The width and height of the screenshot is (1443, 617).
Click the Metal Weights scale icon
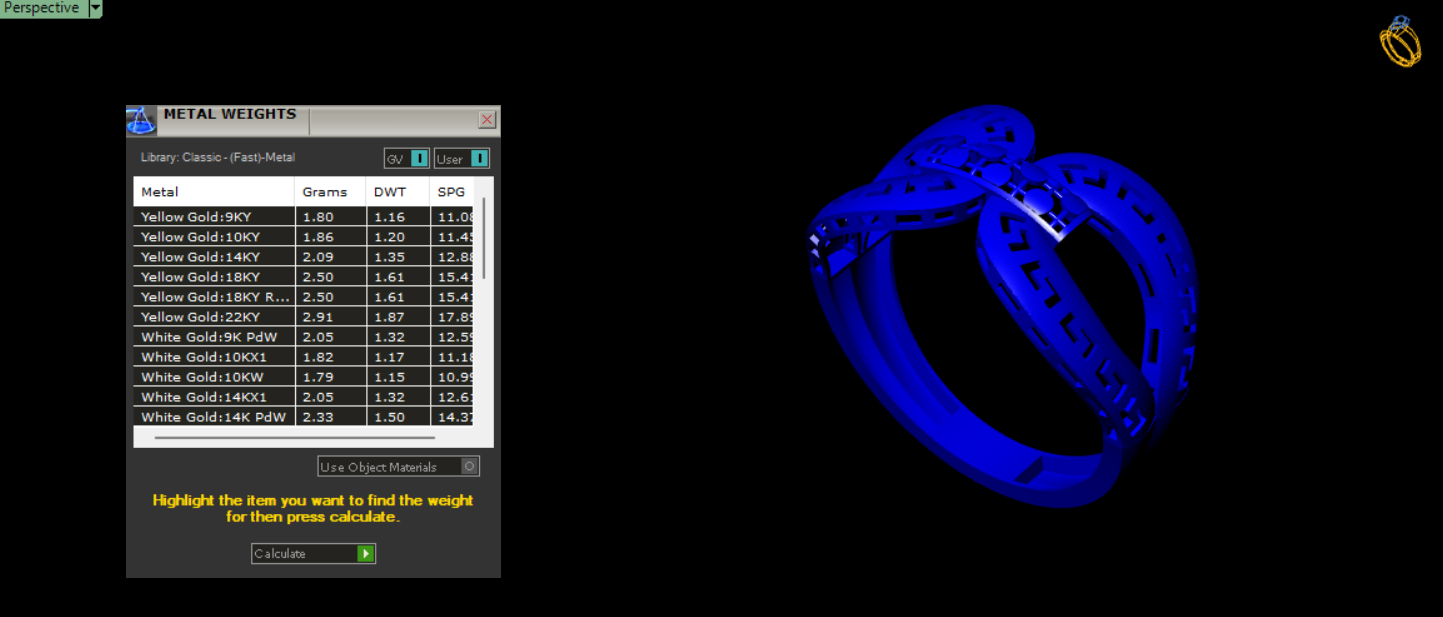pos(140,121)
